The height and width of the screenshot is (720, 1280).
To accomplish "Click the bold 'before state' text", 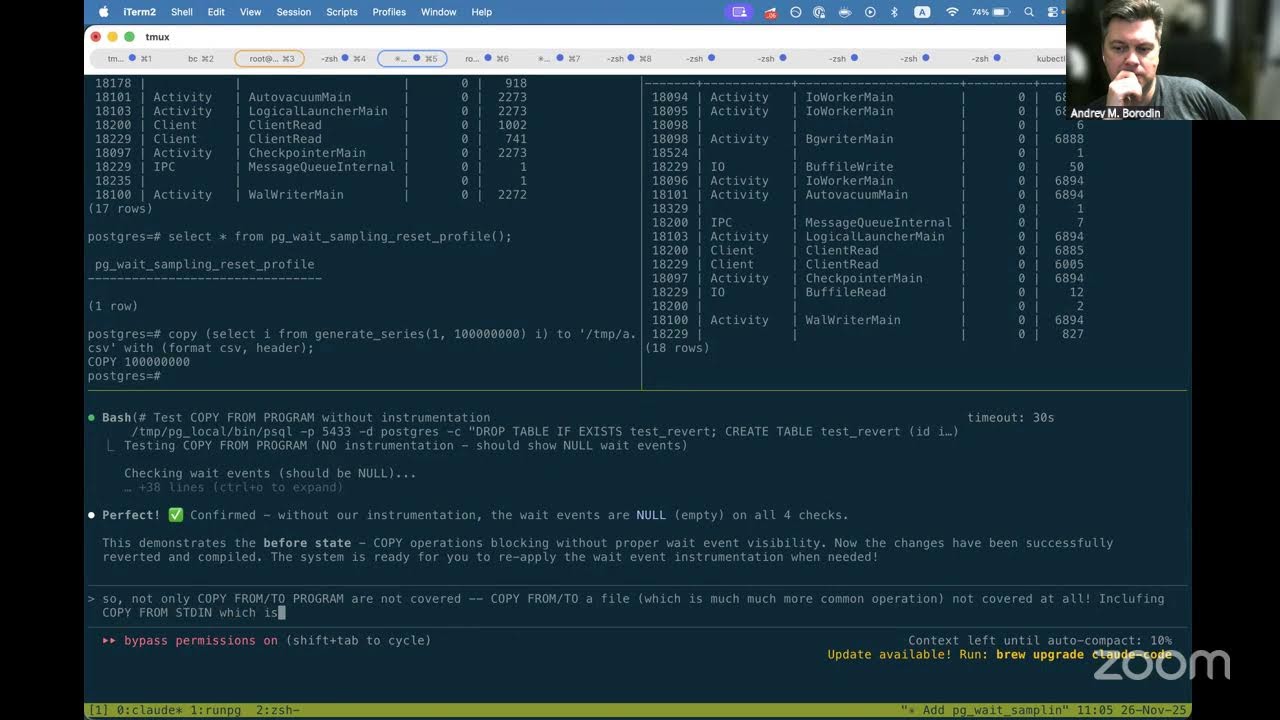I will 307,543.
